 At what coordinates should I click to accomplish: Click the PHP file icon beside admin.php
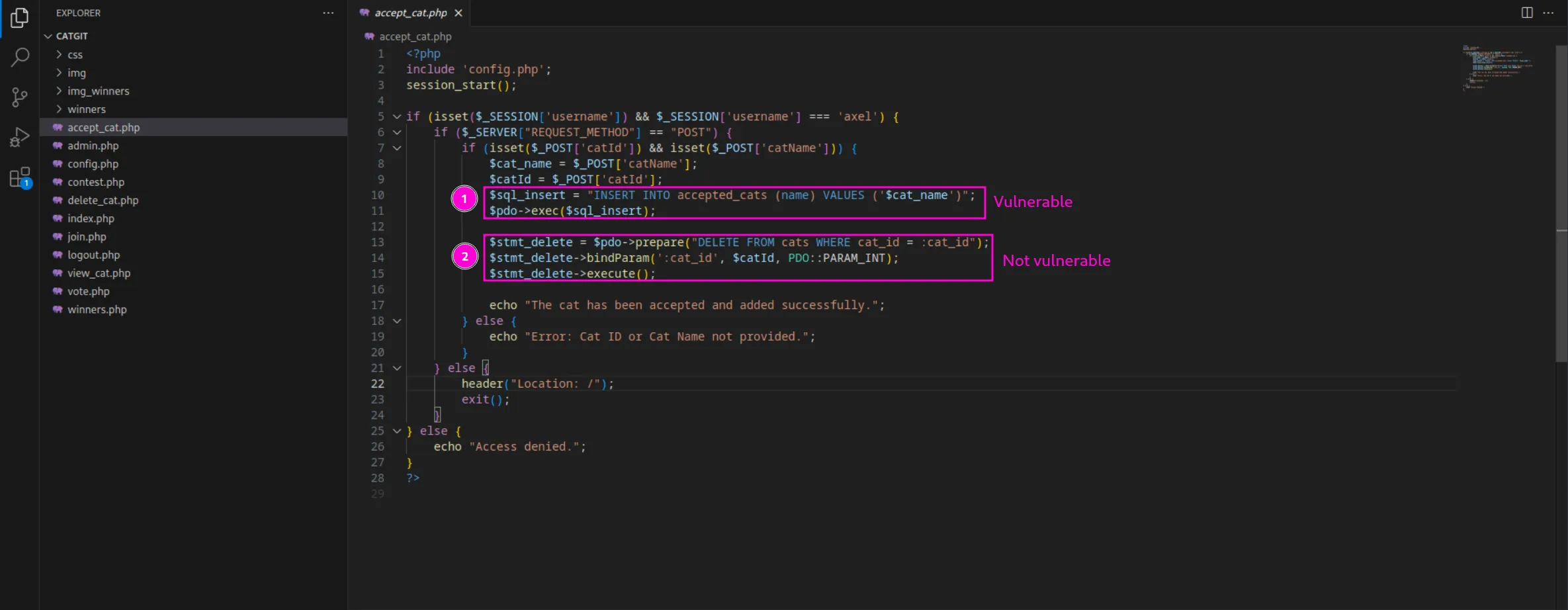[58, 146]
